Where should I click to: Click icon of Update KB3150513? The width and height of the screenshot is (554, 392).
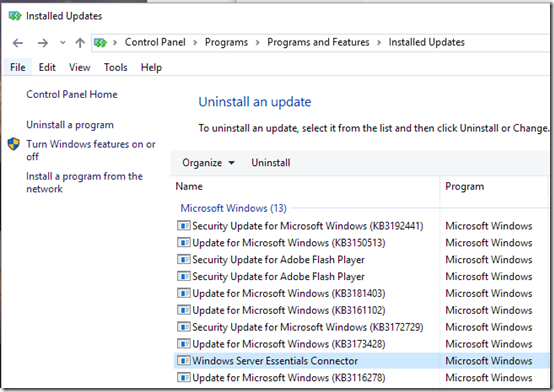[184, 242]
